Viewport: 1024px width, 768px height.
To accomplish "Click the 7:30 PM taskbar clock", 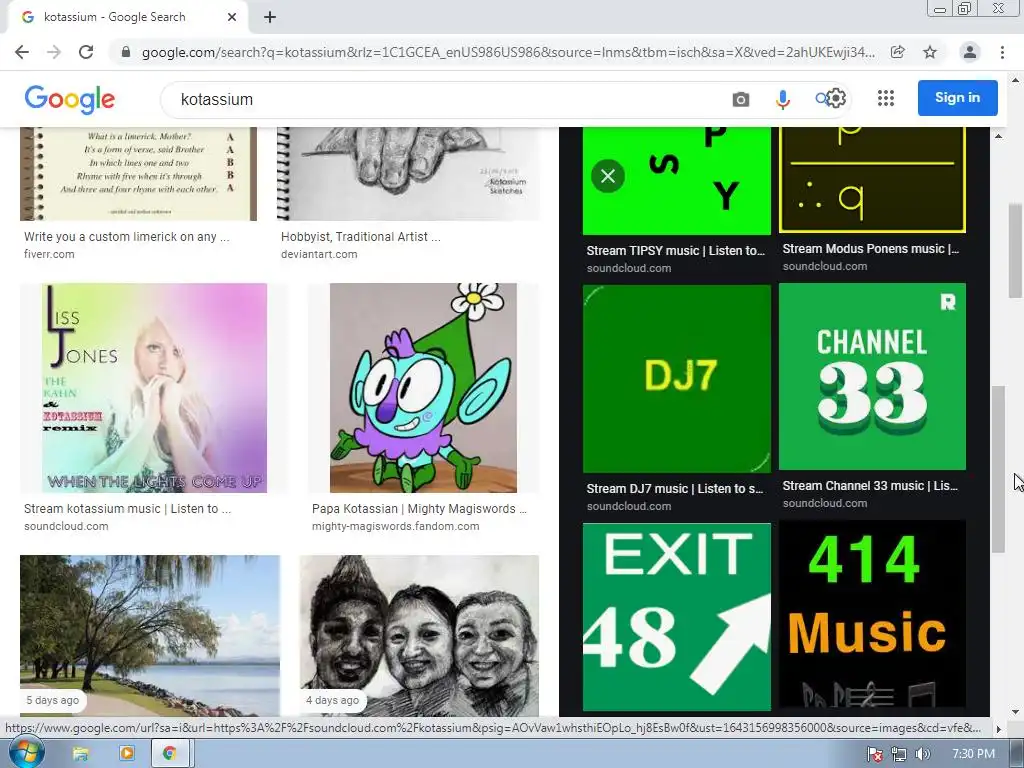I will pos(973,754).
